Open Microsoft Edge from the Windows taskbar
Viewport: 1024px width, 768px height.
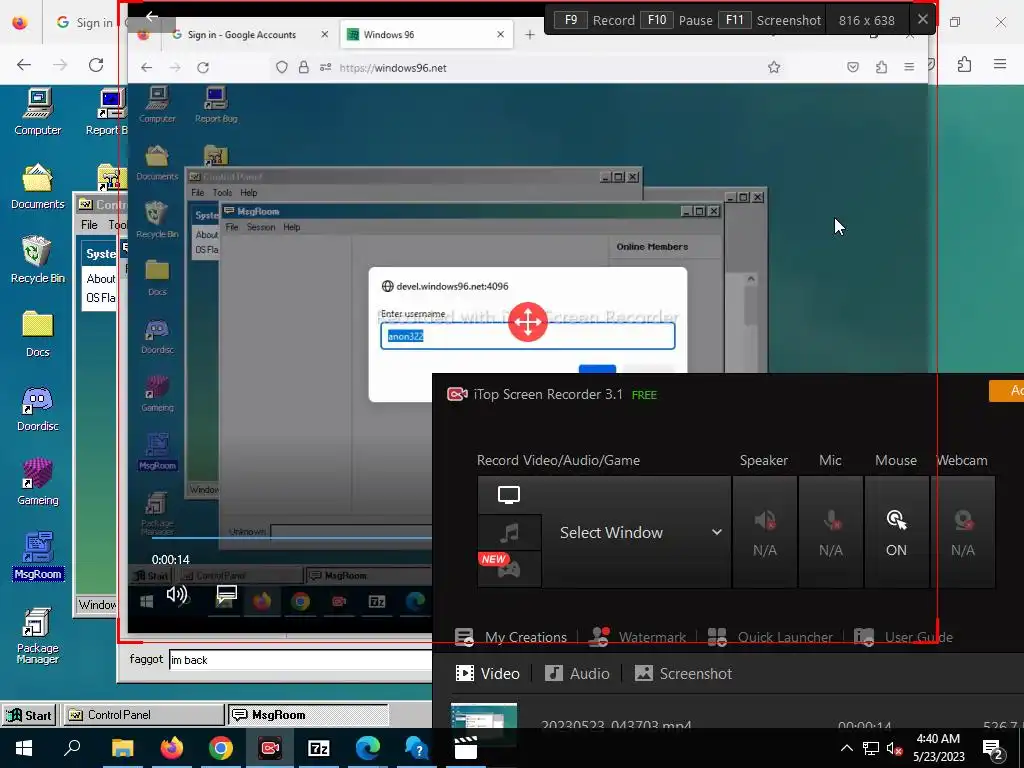[368, 748]
